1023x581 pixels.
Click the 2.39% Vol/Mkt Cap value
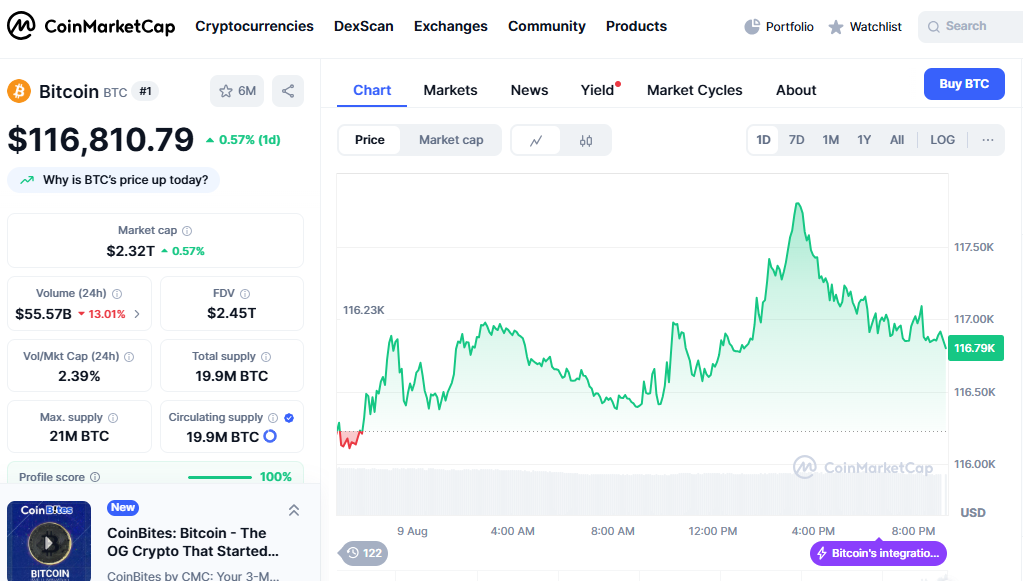pyautogui.click(x=79, y=376)
